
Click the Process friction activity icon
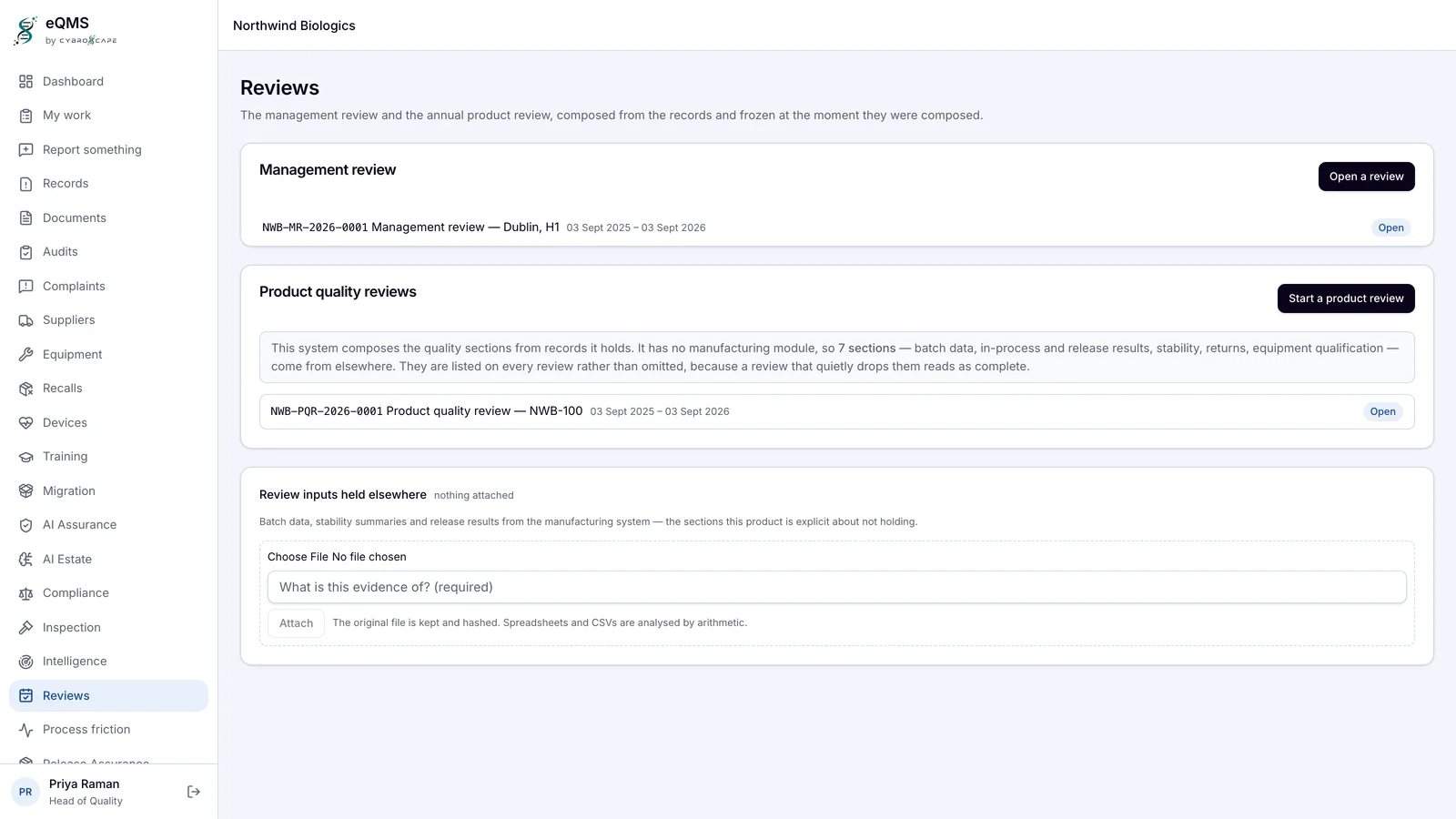pos(25,730)
